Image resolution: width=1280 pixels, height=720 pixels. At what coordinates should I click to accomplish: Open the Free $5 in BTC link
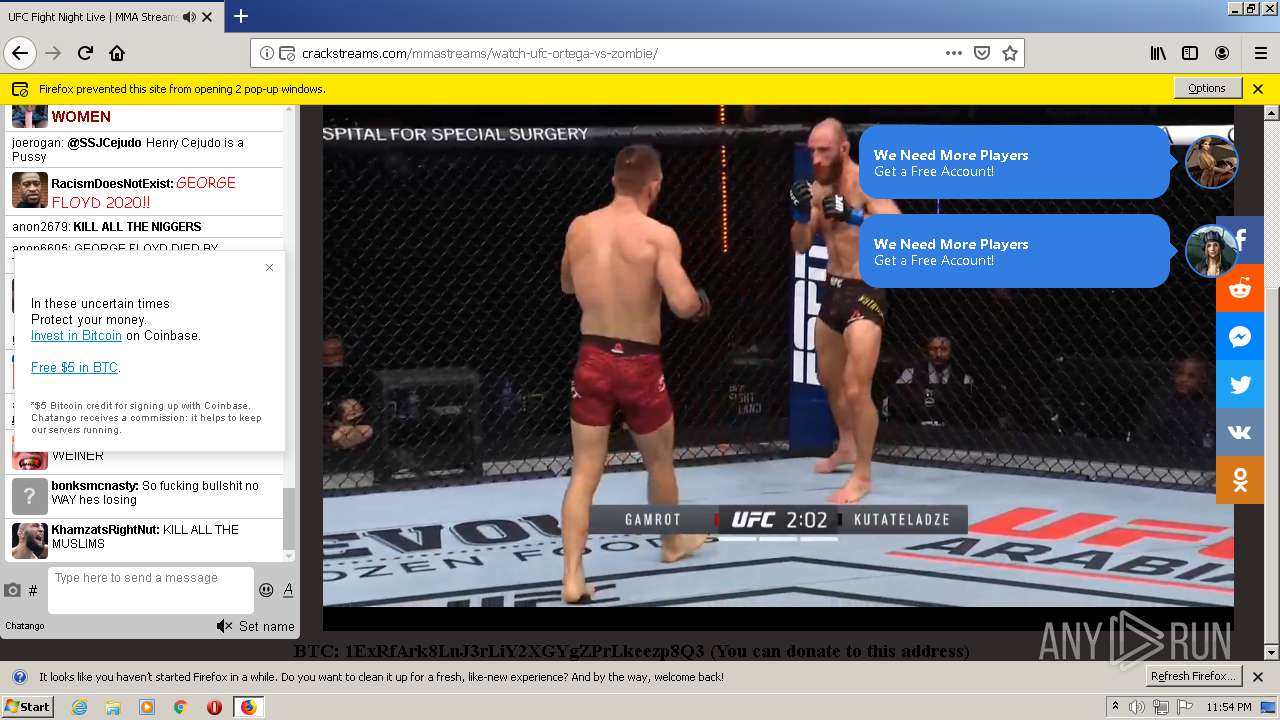point(74,367)
